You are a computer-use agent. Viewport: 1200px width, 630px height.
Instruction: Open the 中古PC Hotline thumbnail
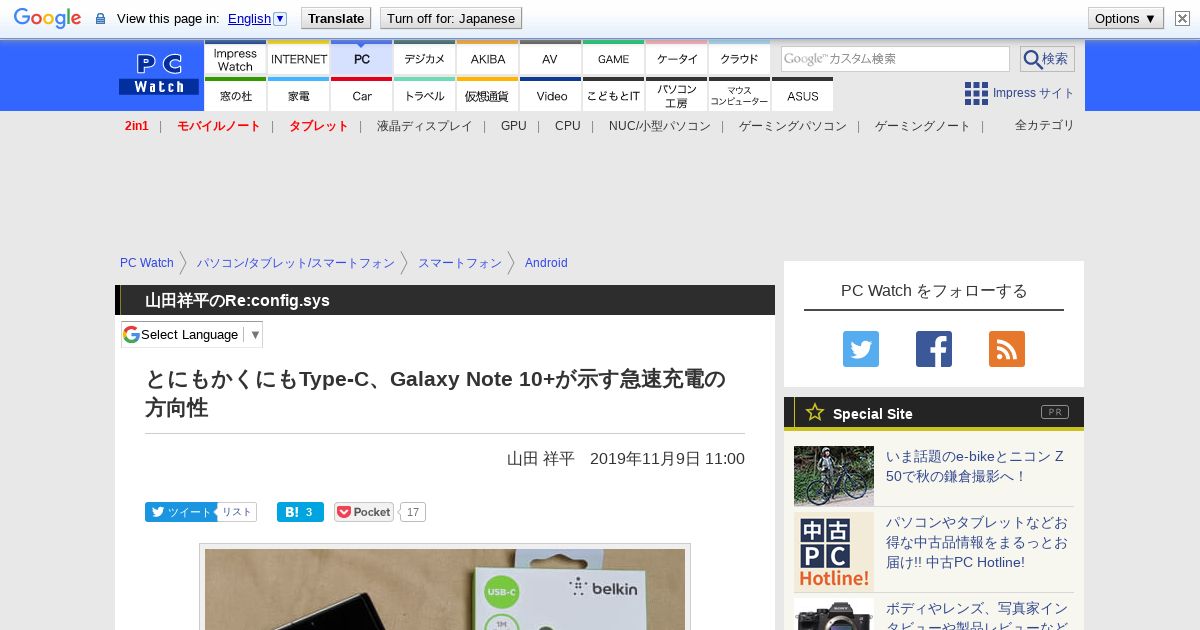(x=834, y=552)
